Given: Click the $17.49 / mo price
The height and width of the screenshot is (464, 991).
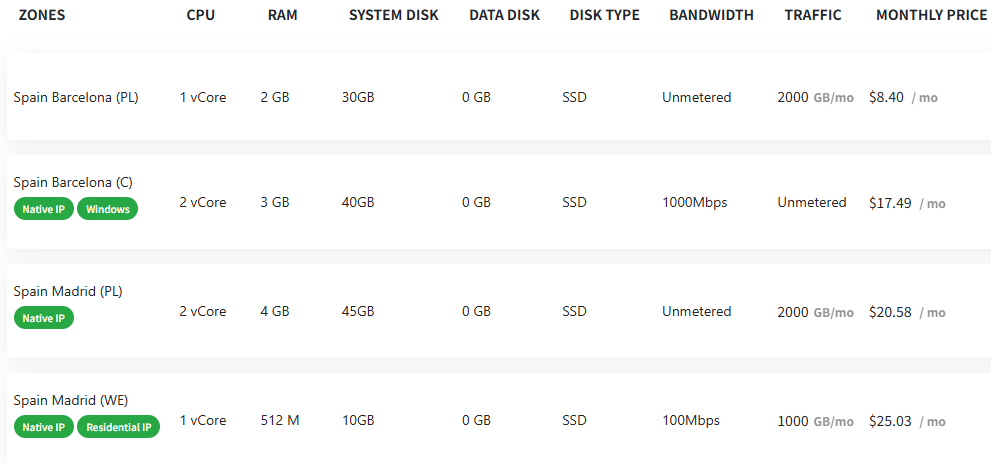Looking at the screenshot, I should click(x=906, y=202).
